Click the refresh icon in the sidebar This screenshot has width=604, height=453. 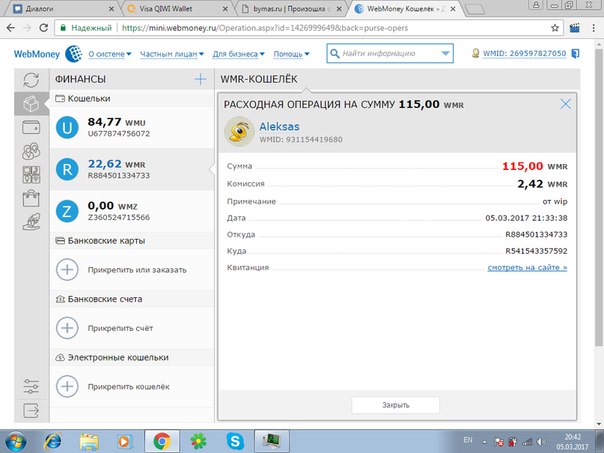pos(30,80)
